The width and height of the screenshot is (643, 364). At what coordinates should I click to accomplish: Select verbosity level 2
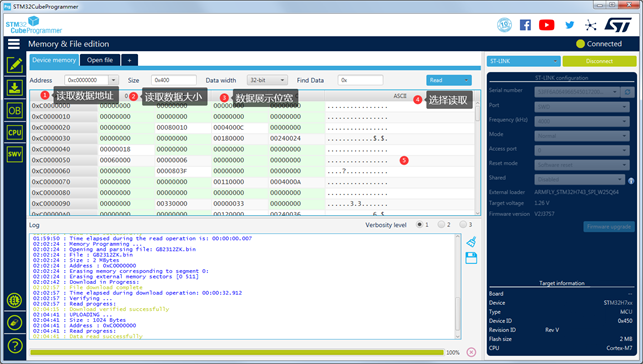click(441, 224)
